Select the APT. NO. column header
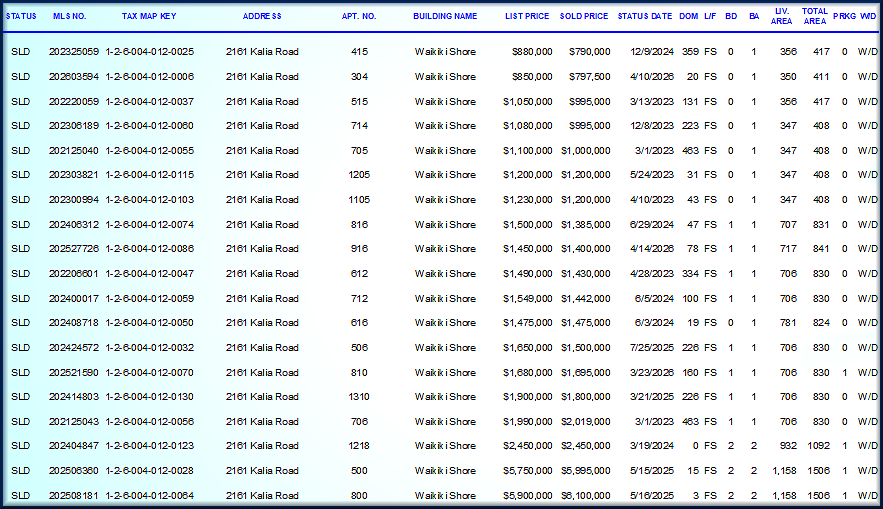 tap(359, 16)
